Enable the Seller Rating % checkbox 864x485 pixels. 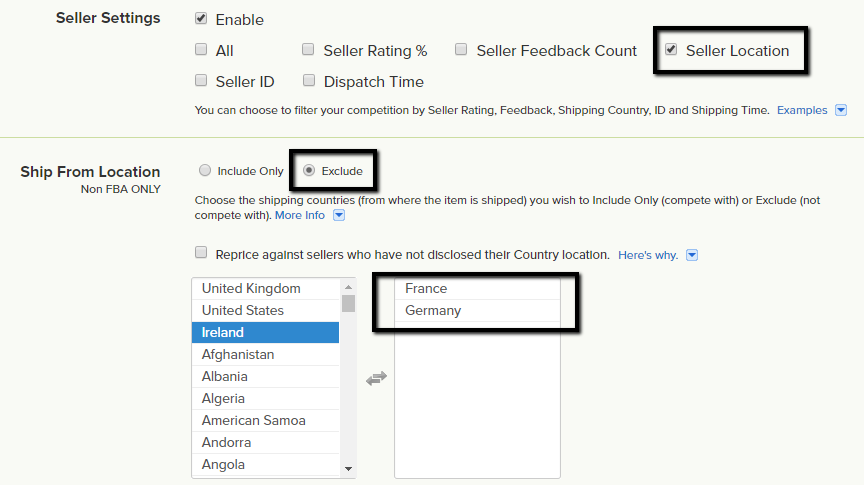(308, 50)
